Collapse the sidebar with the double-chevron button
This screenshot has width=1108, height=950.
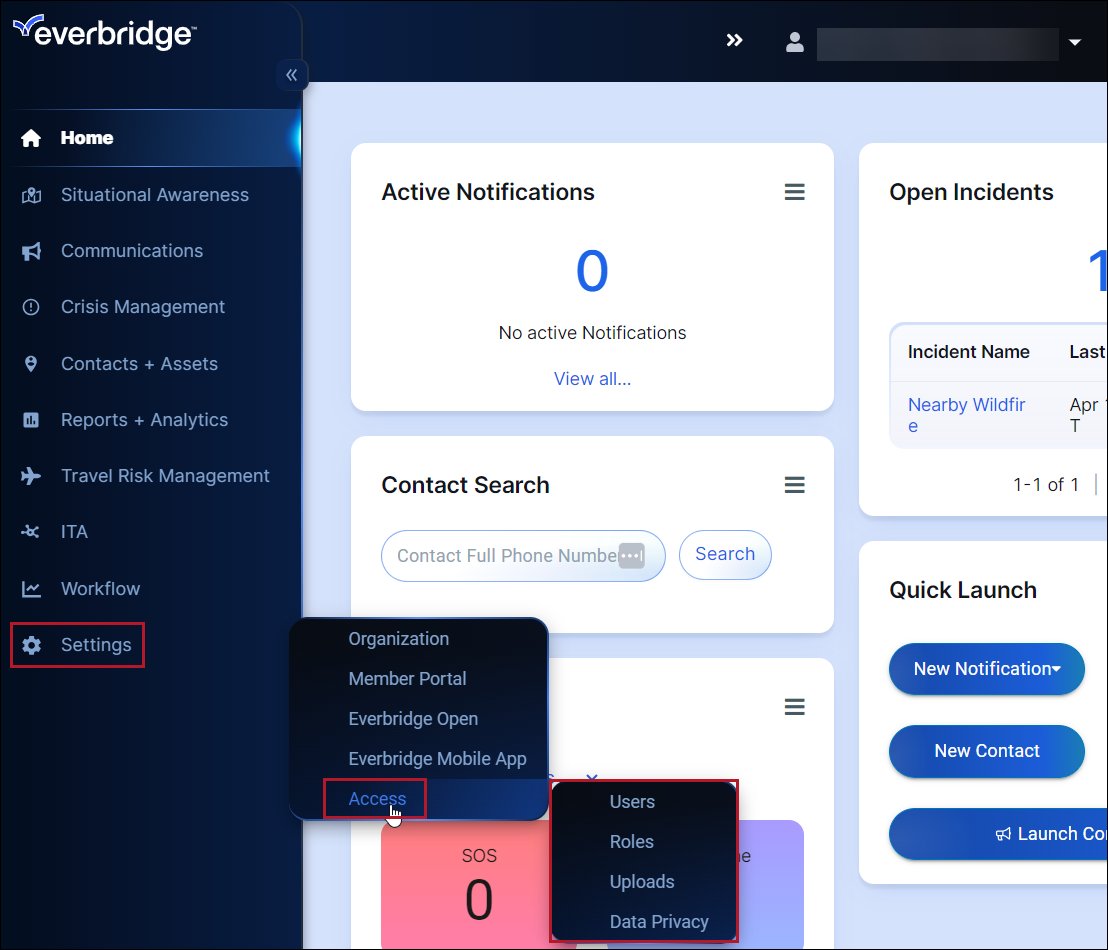click(x=292, y=75)
